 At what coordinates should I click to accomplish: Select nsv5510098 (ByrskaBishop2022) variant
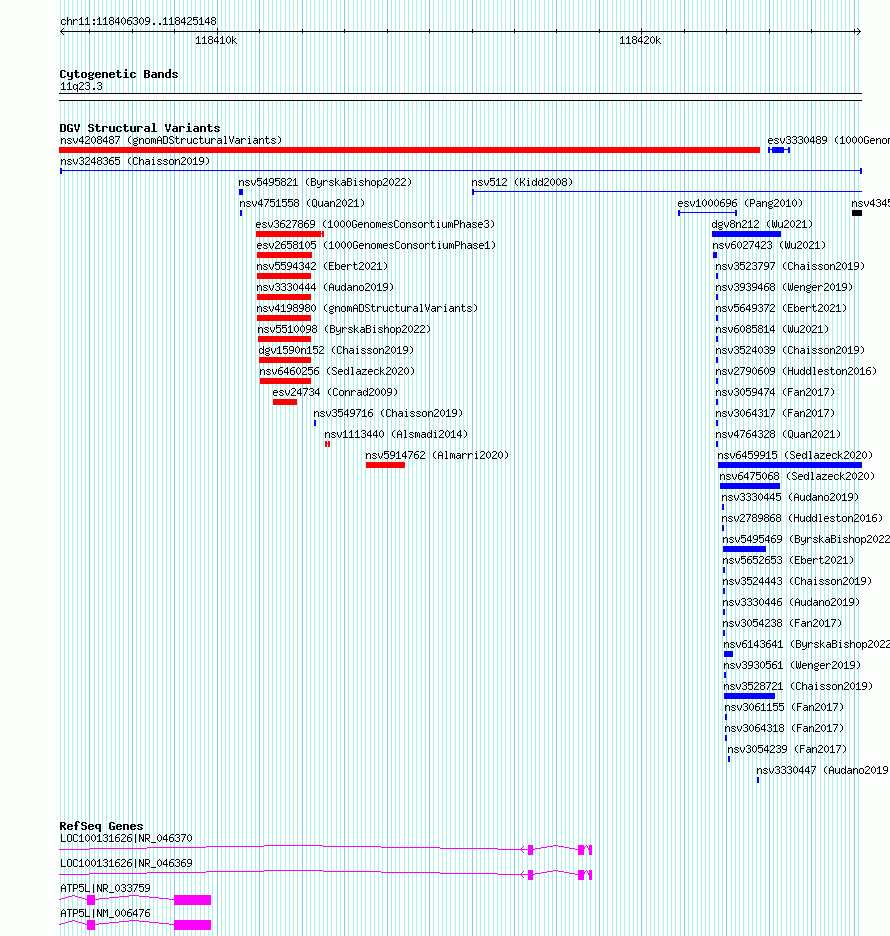(x=344, y=329)
